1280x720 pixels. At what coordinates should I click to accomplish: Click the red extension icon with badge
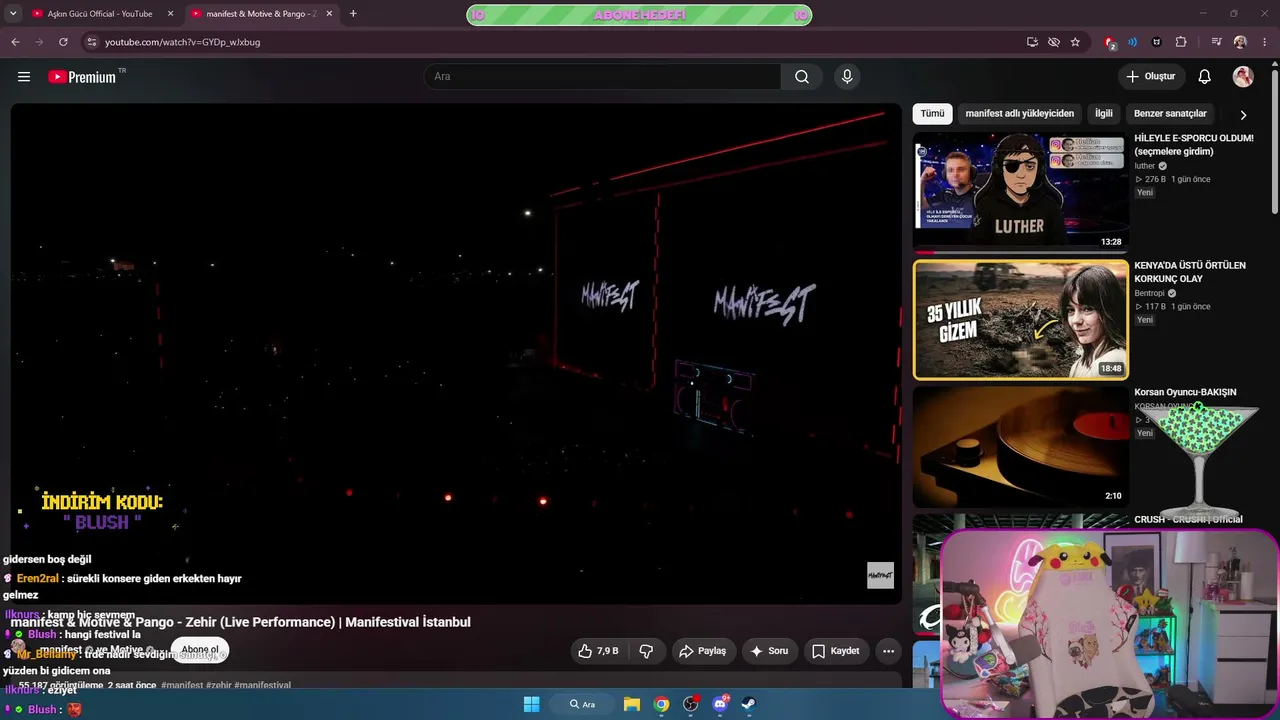pos(1109,42)
